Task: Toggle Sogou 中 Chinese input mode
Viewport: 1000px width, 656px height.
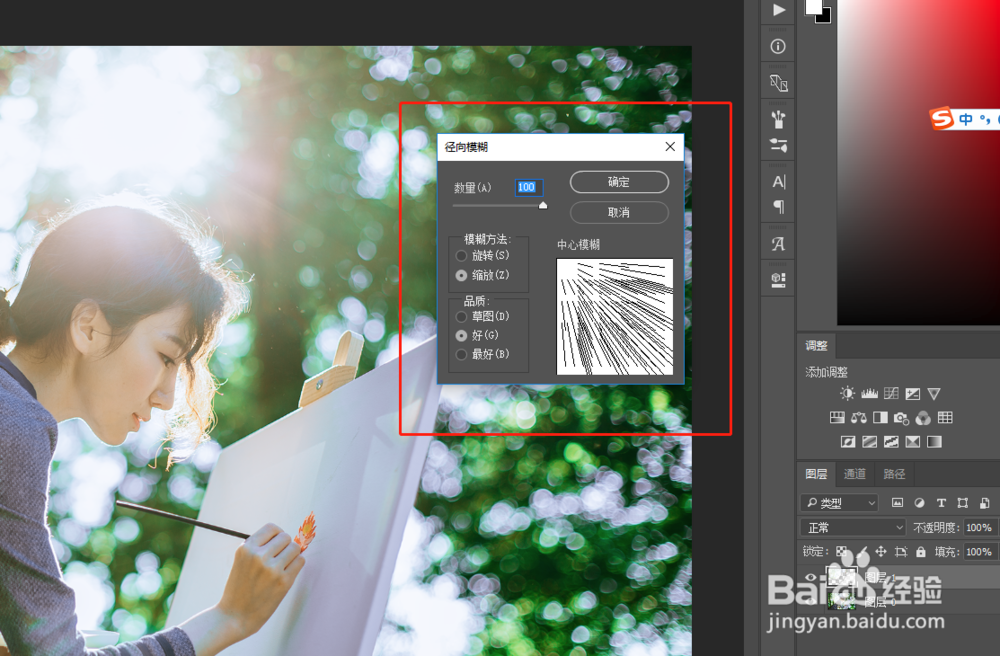Action: pyautogui.click(x=966, y=119)
